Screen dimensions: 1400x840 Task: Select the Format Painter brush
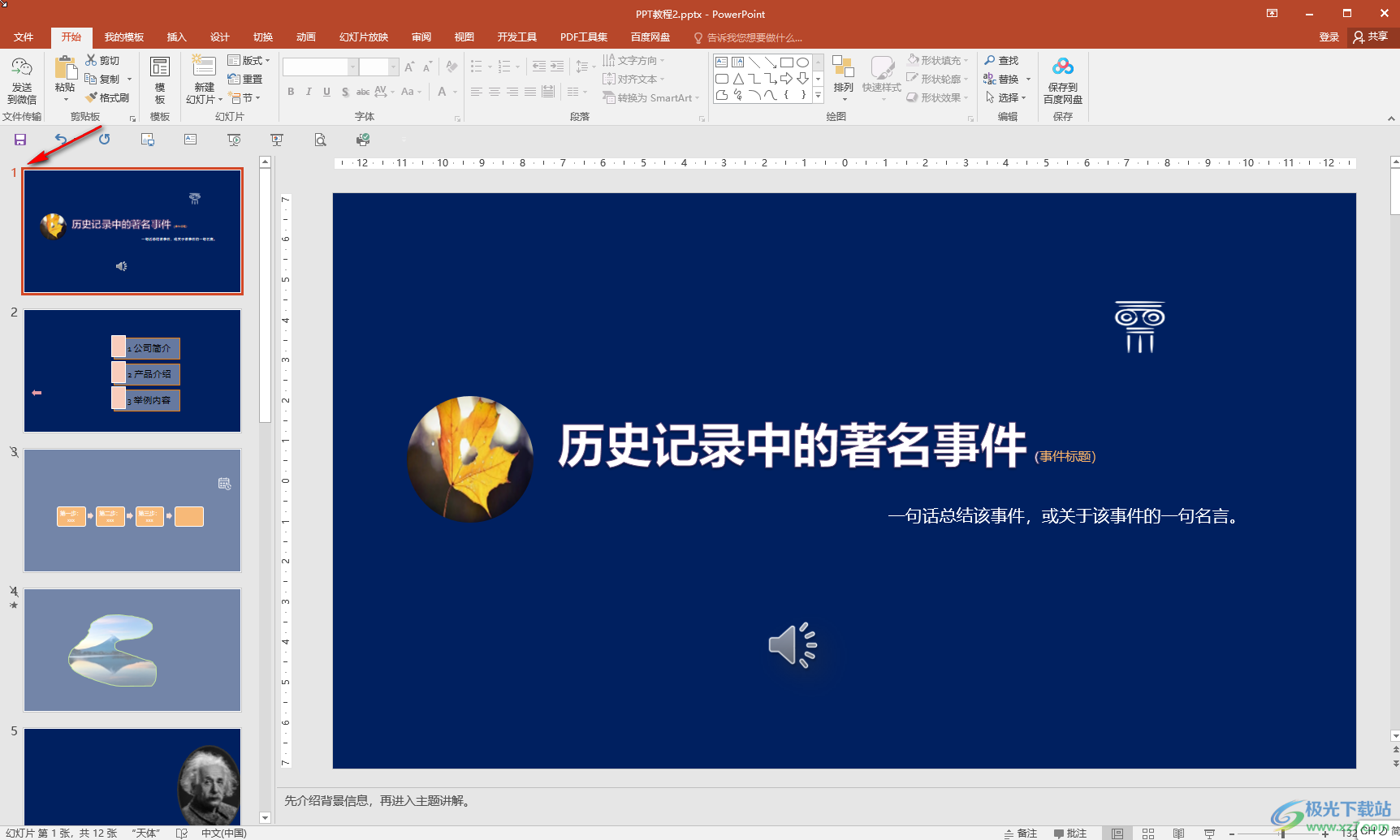tap(107, 97)
